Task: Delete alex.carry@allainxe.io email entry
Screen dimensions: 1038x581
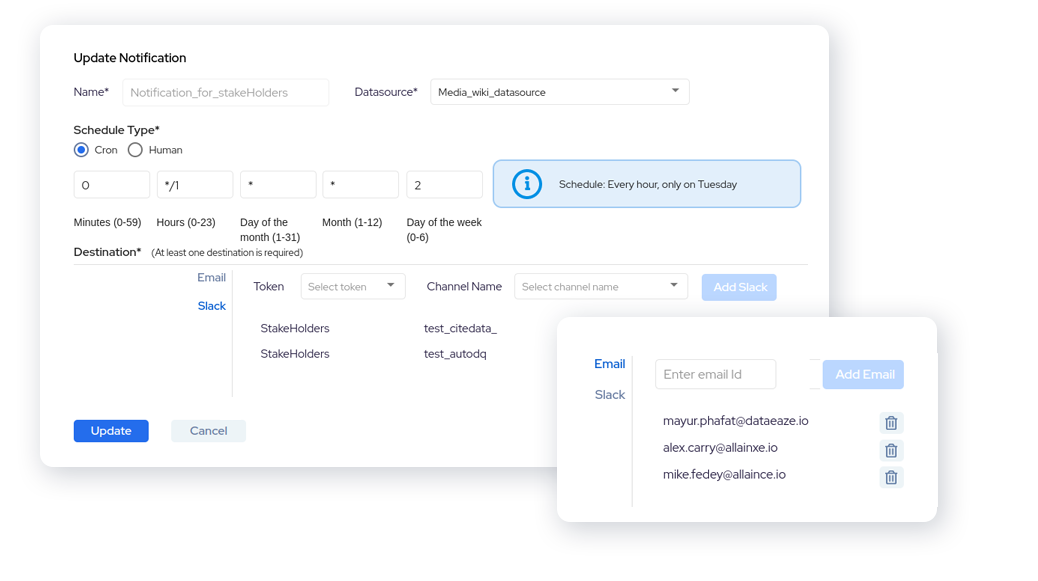Action: [x=891, y=450]
